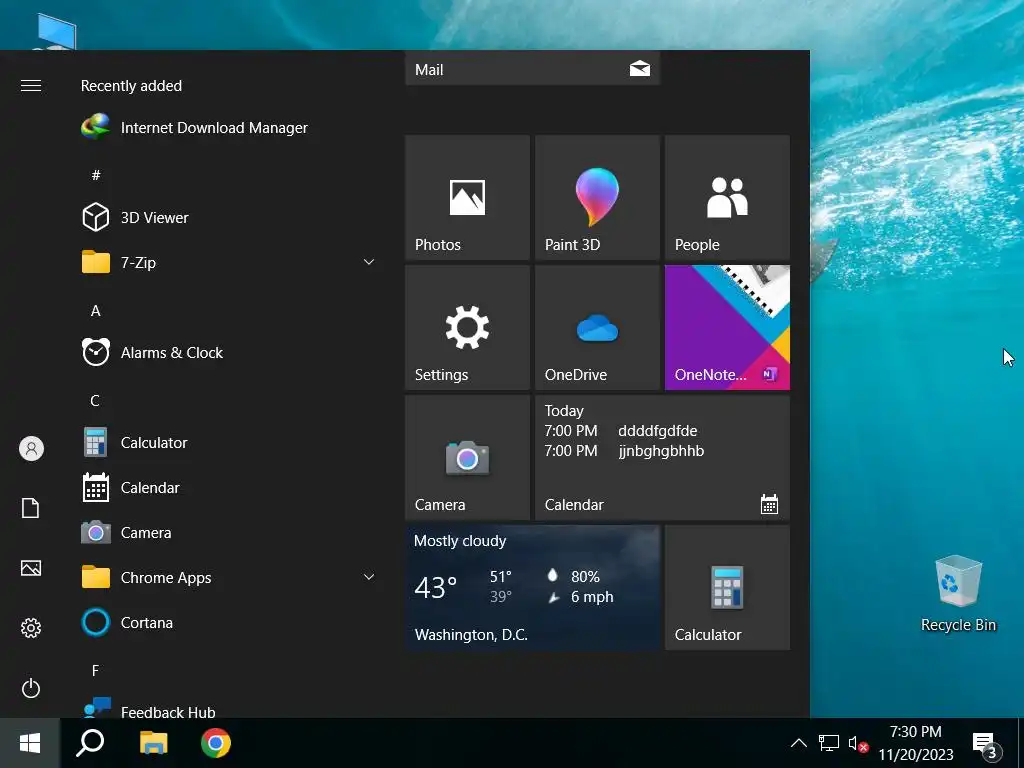Click the Recently added heading
The height and width of the screenshot is (768, 1024).
(131, 86)
